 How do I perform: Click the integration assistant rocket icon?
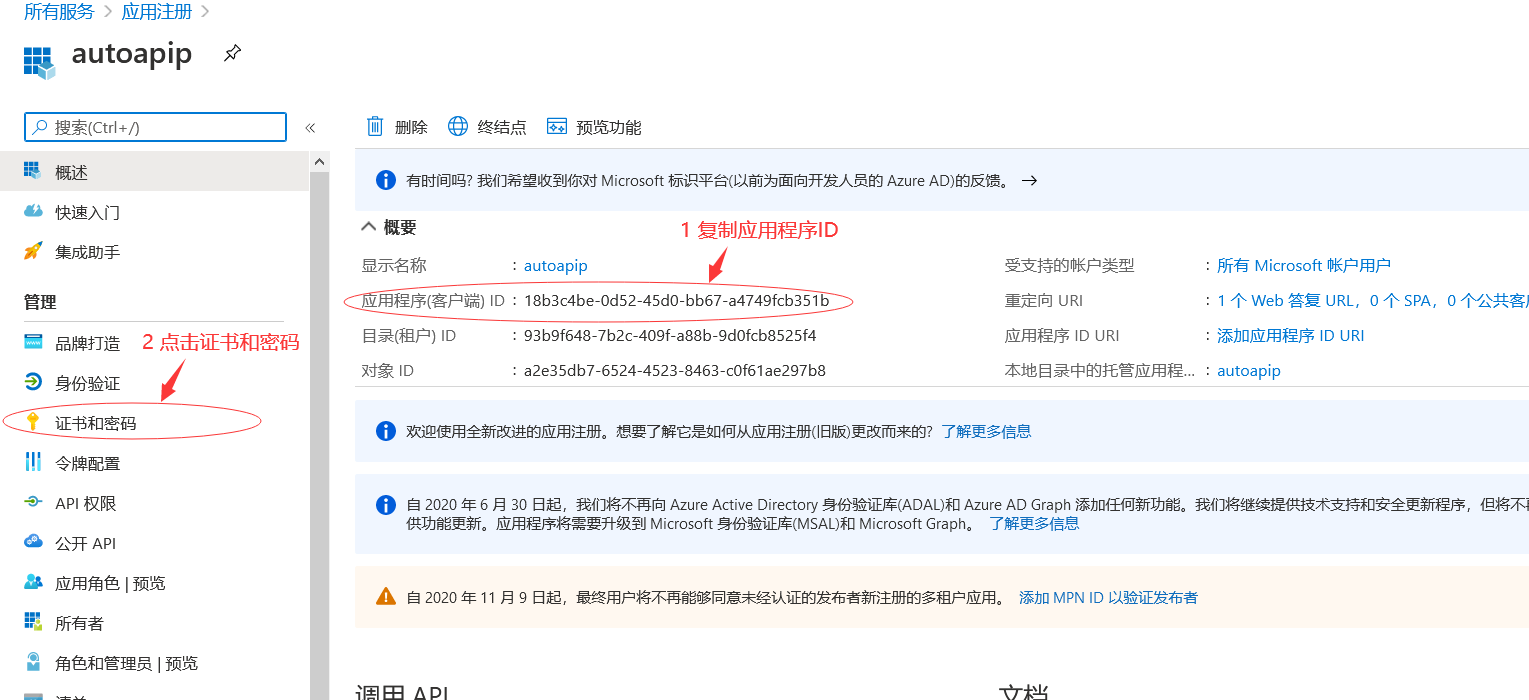[x=33, y=251]
